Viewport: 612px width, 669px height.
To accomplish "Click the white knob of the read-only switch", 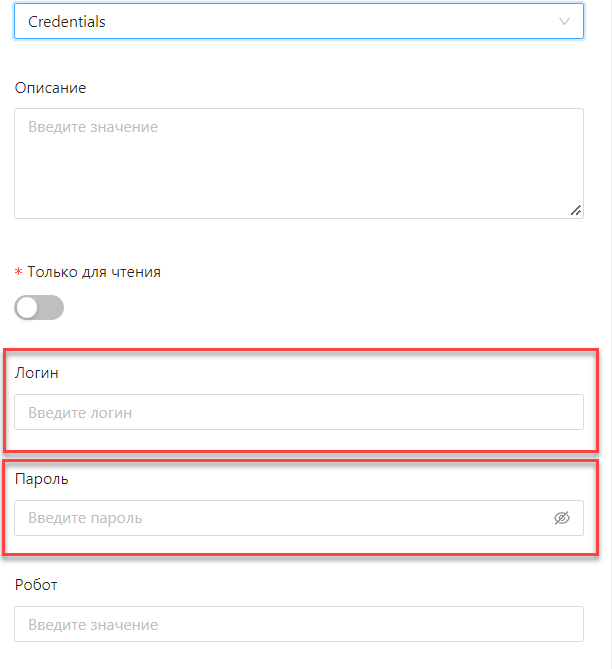I will pyautogui.click(x=28, y=308).
